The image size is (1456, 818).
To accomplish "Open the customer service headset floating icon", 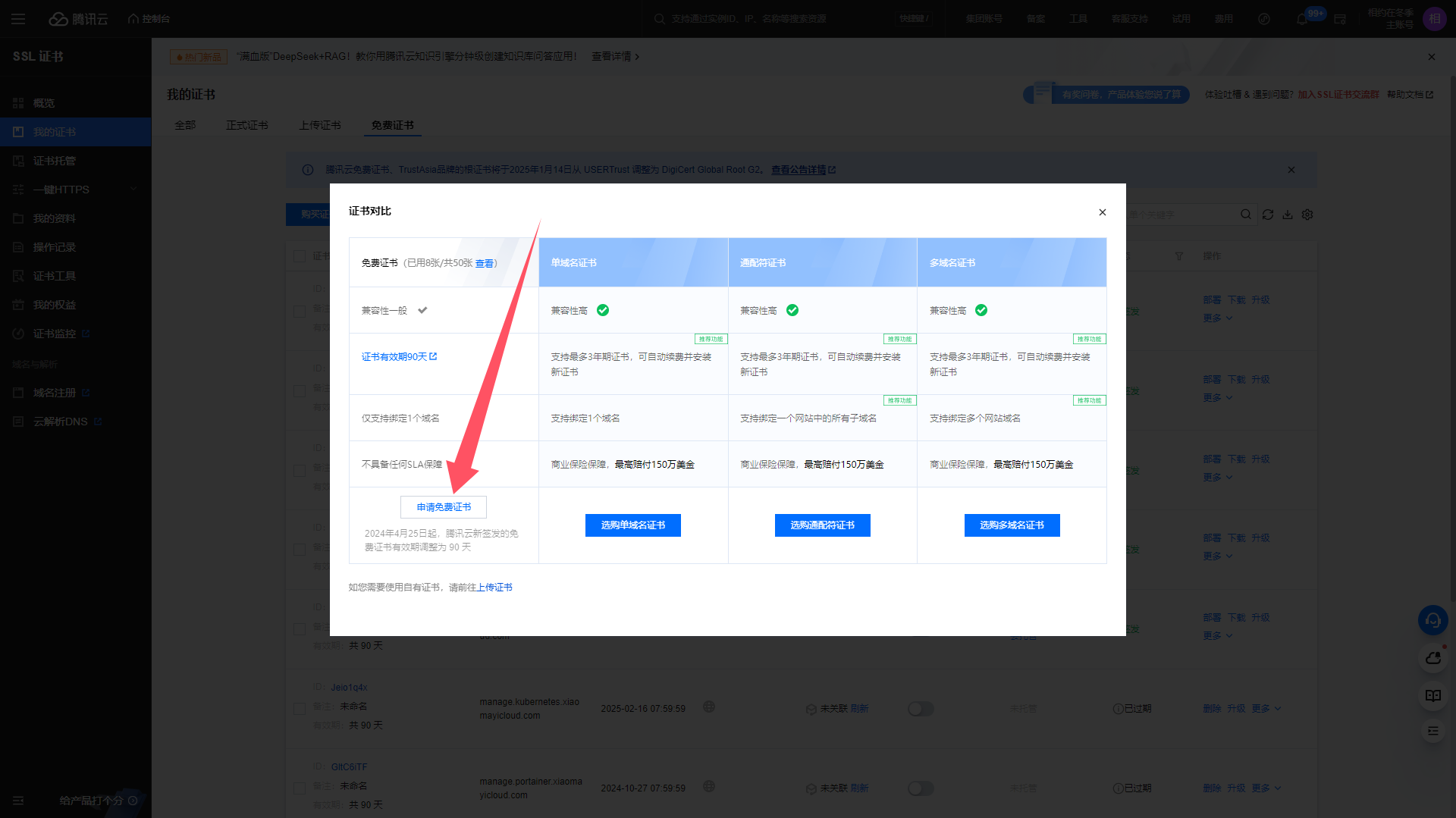I will 1432,620.
